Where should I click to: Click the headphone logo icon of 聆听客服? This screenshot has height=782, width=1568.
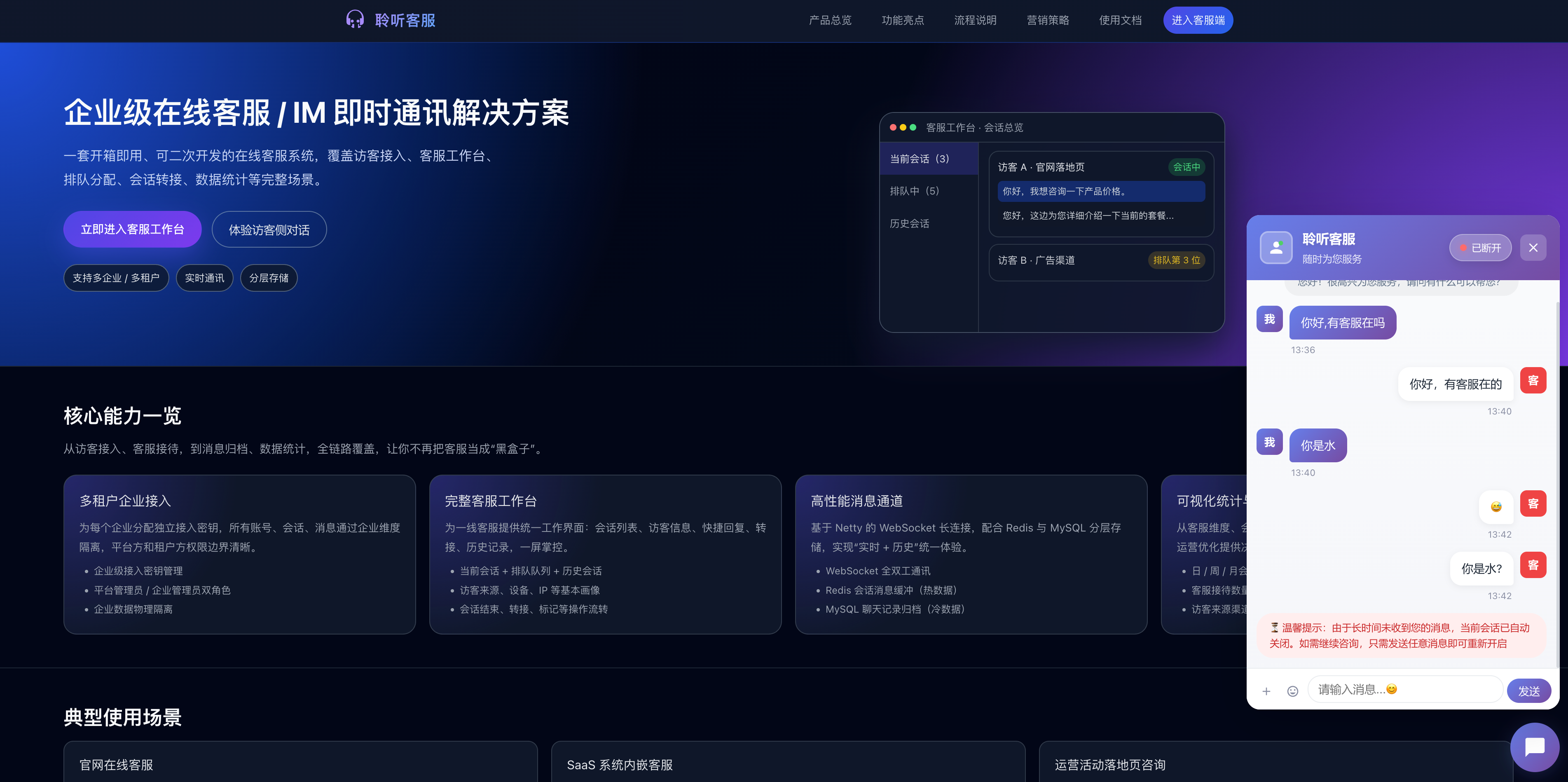(355, 20)
